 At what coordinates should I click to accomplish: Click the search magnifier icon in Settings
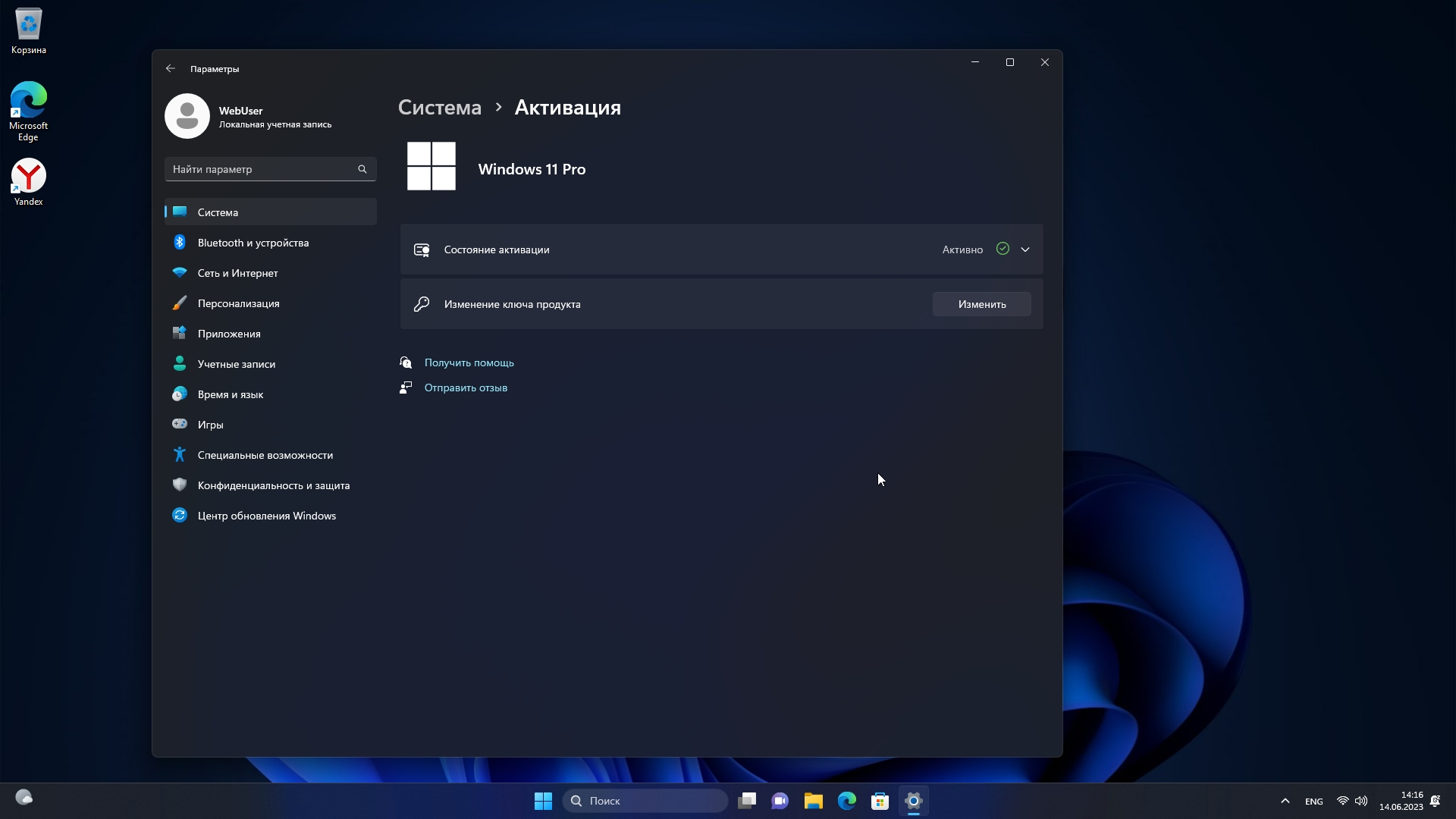(362, 169)
